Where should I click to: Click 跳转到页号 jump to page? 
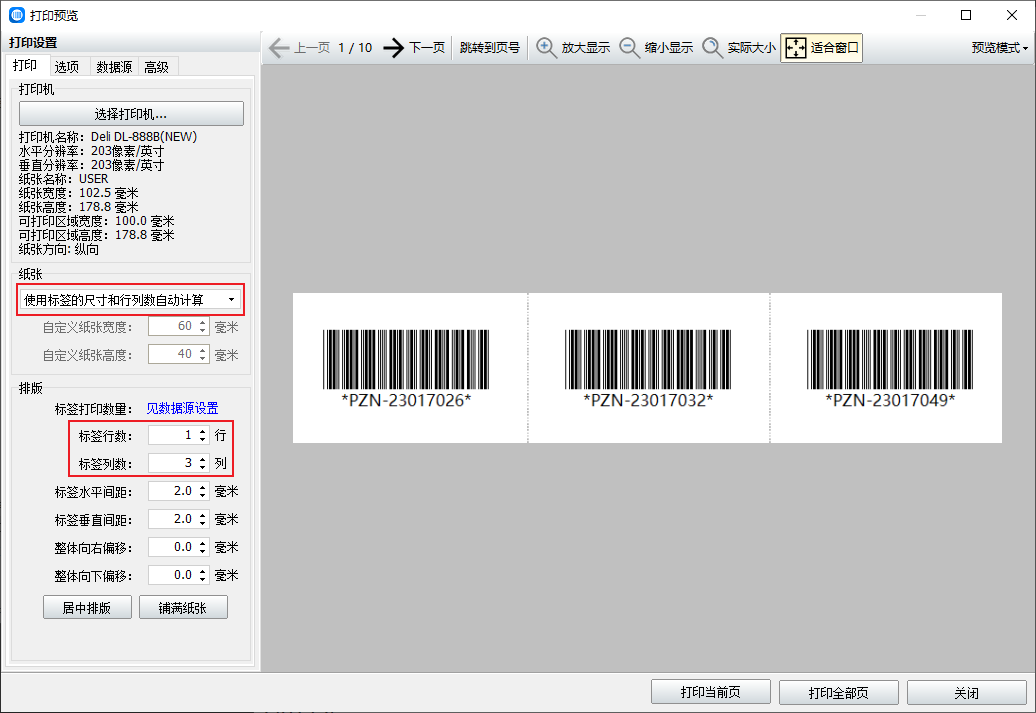pyautogui.click(x=490, y=48)
